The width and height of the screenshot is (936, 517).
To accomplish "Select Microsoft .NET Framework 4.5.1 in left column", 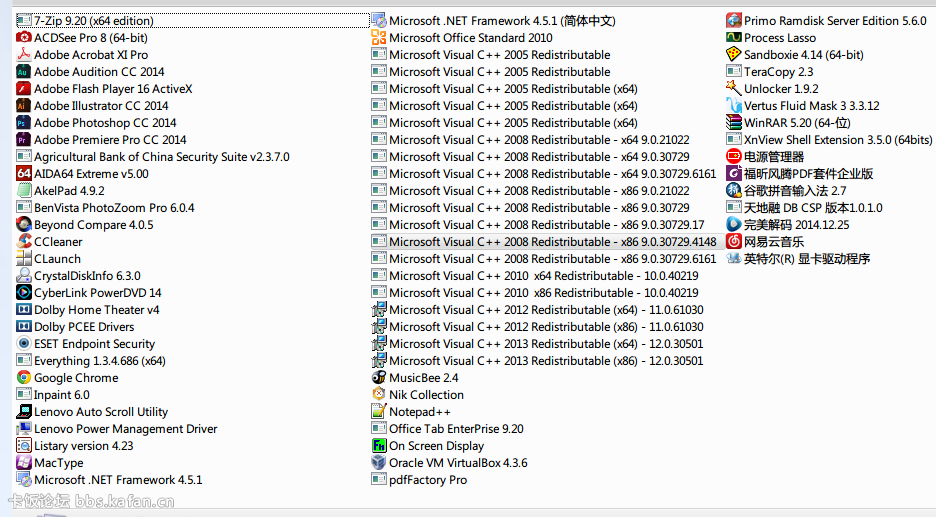I will coord(110,480).
